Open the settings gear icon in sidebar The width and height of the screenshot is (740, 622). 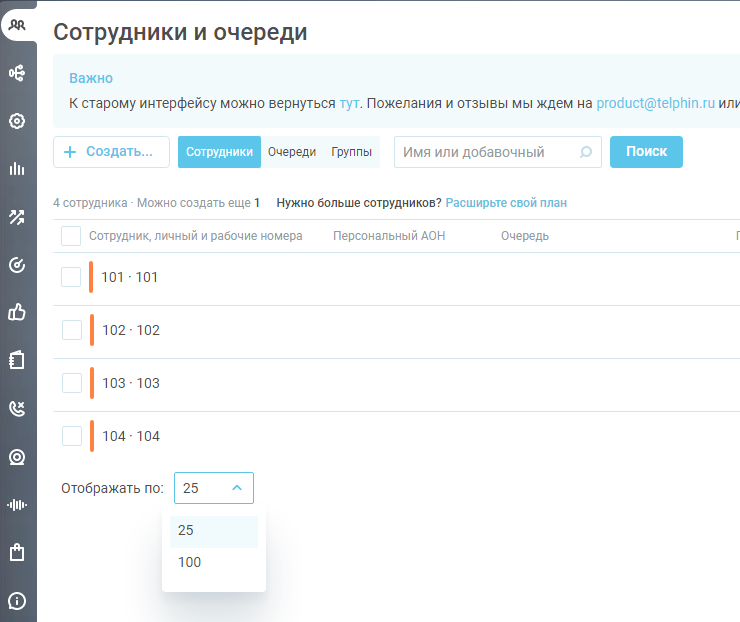click(x=17, y=121)
